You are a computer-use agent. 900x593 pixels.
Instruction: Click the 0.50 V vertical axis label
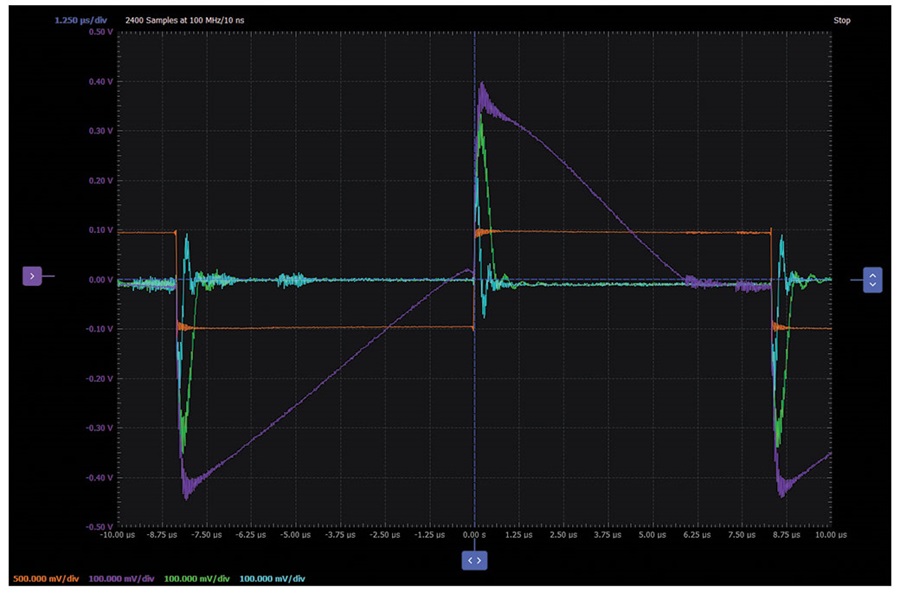tap(101, 32)
